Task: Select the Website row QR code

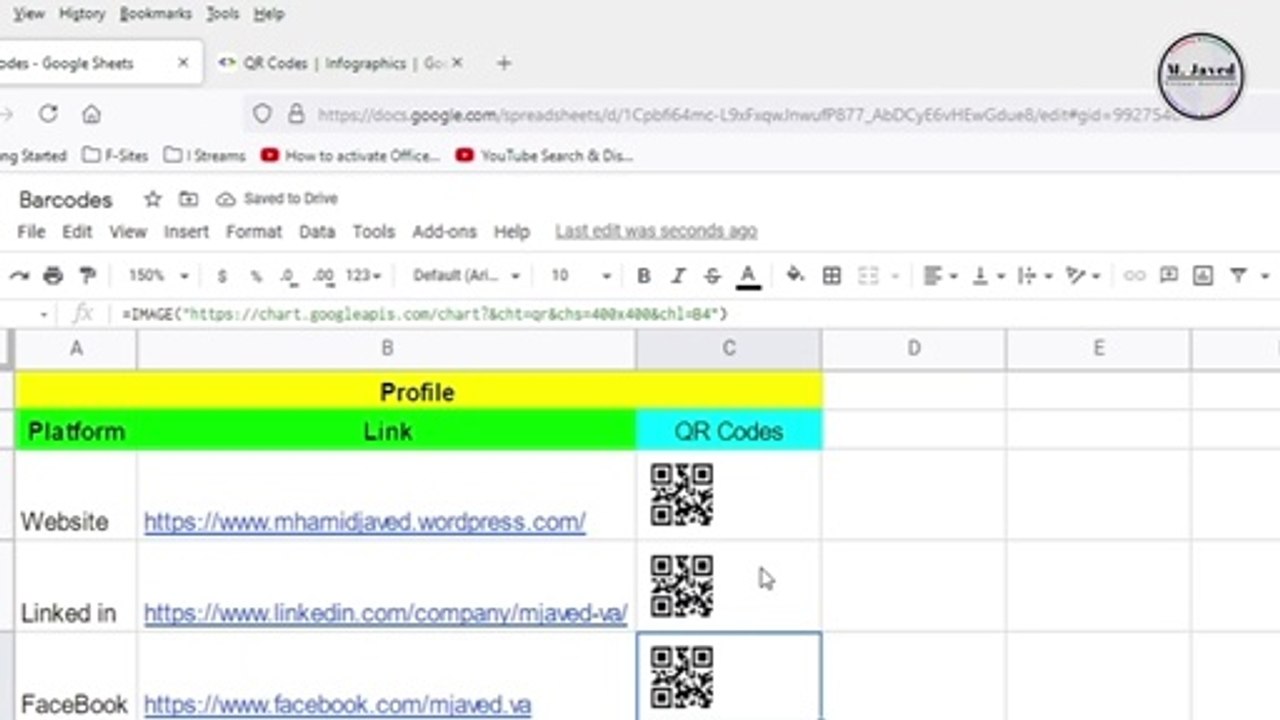Action: coord(682,495)
